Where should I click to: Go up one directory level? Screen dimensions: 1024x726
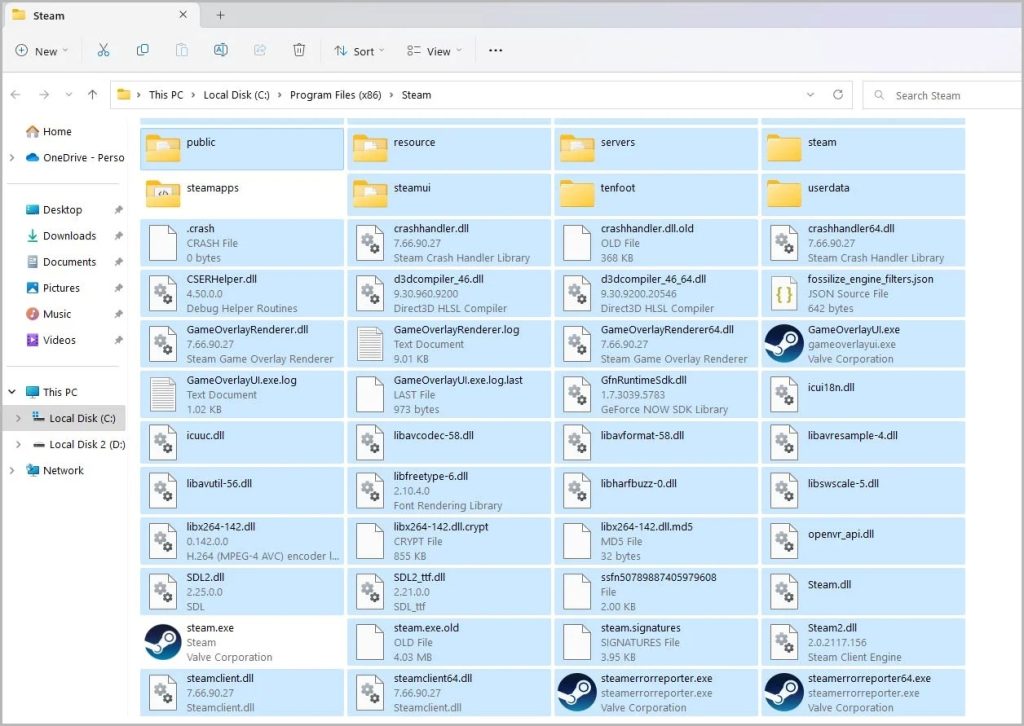click(92, 95)
